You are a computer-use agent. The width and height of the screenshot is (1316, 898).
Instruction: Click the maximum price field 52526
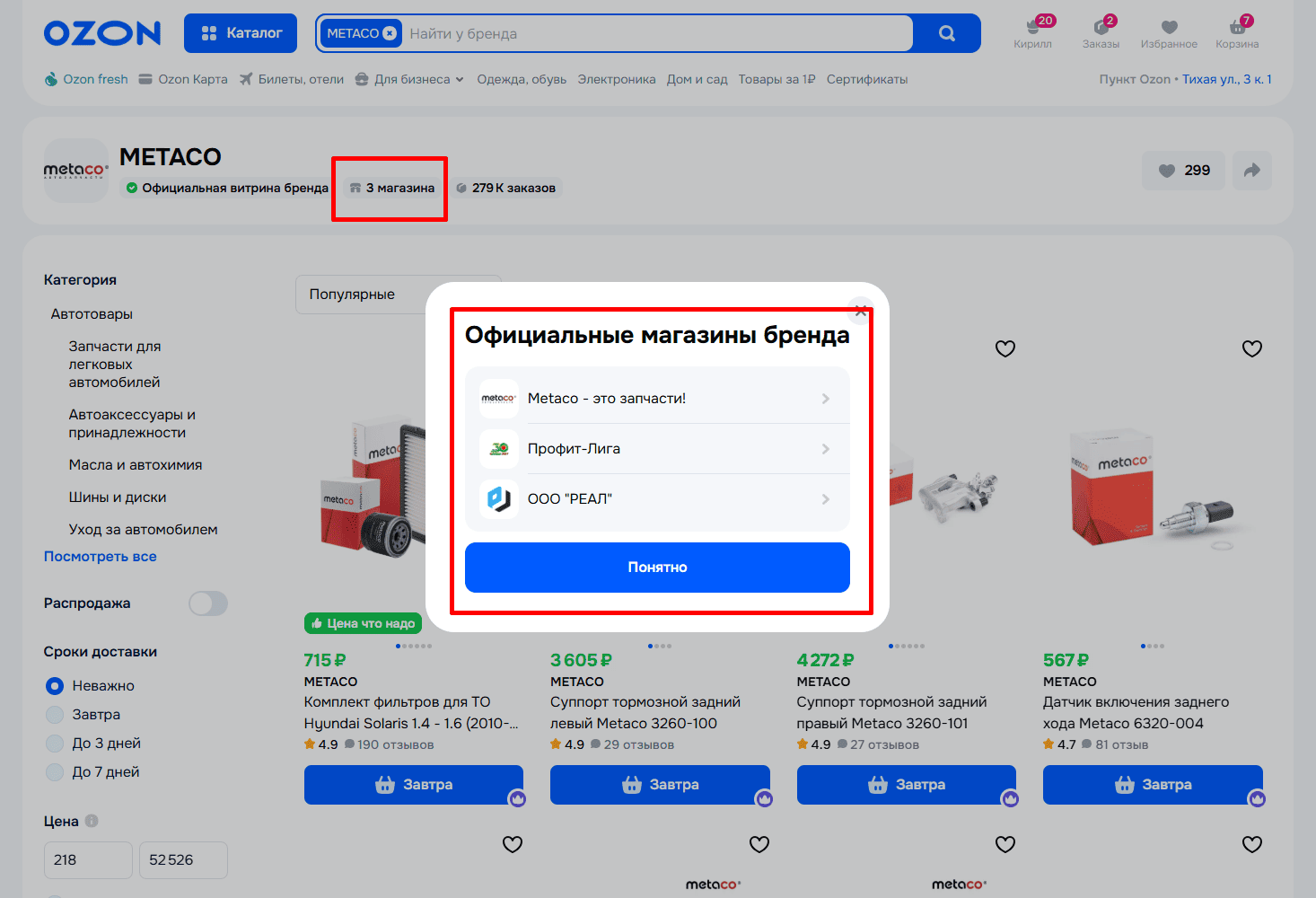183,860
